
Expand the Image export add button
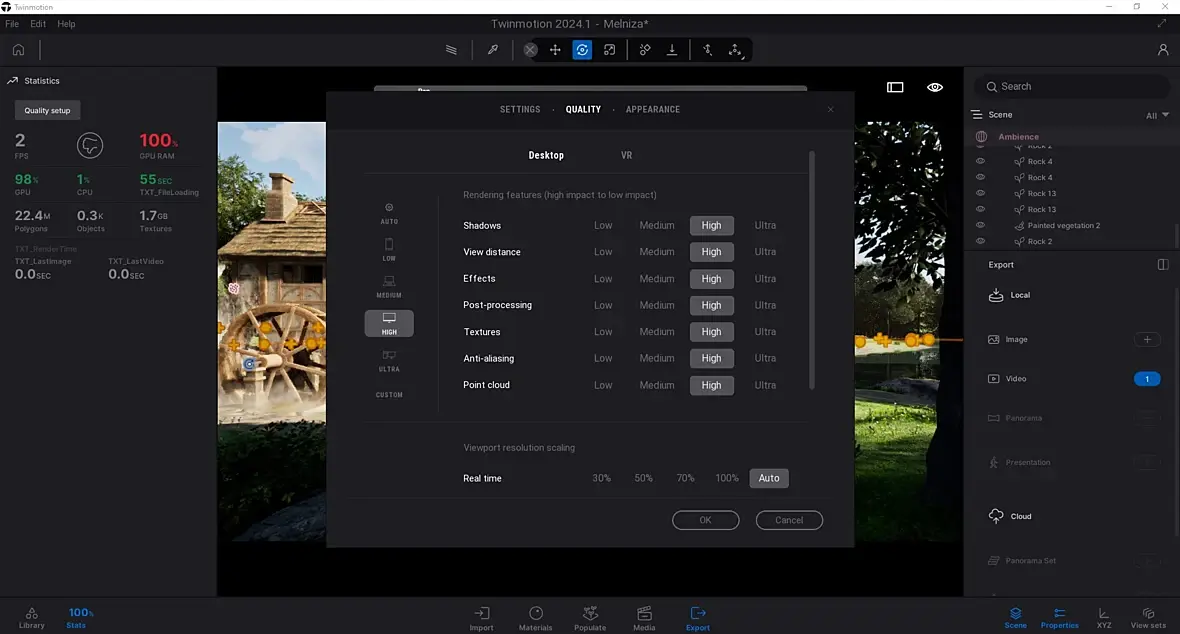pyautogui.click(x=1147, y=340)
